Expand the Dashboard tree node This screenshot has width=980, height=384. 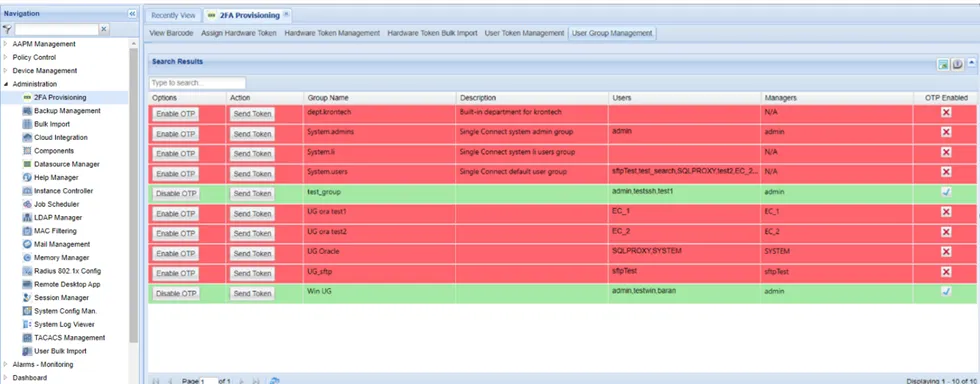[6, 378]
